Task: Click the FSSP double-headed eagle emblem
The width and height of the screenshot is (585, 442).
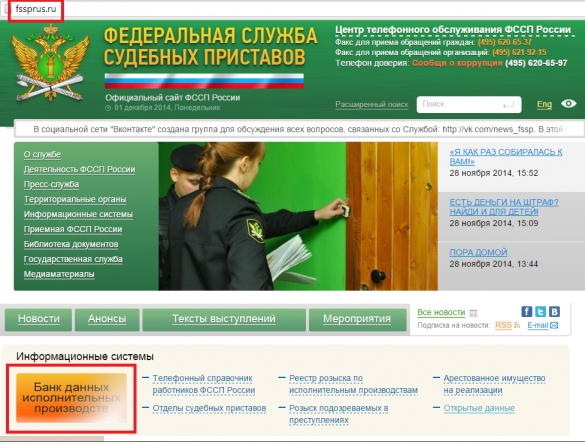Action: 50,63
